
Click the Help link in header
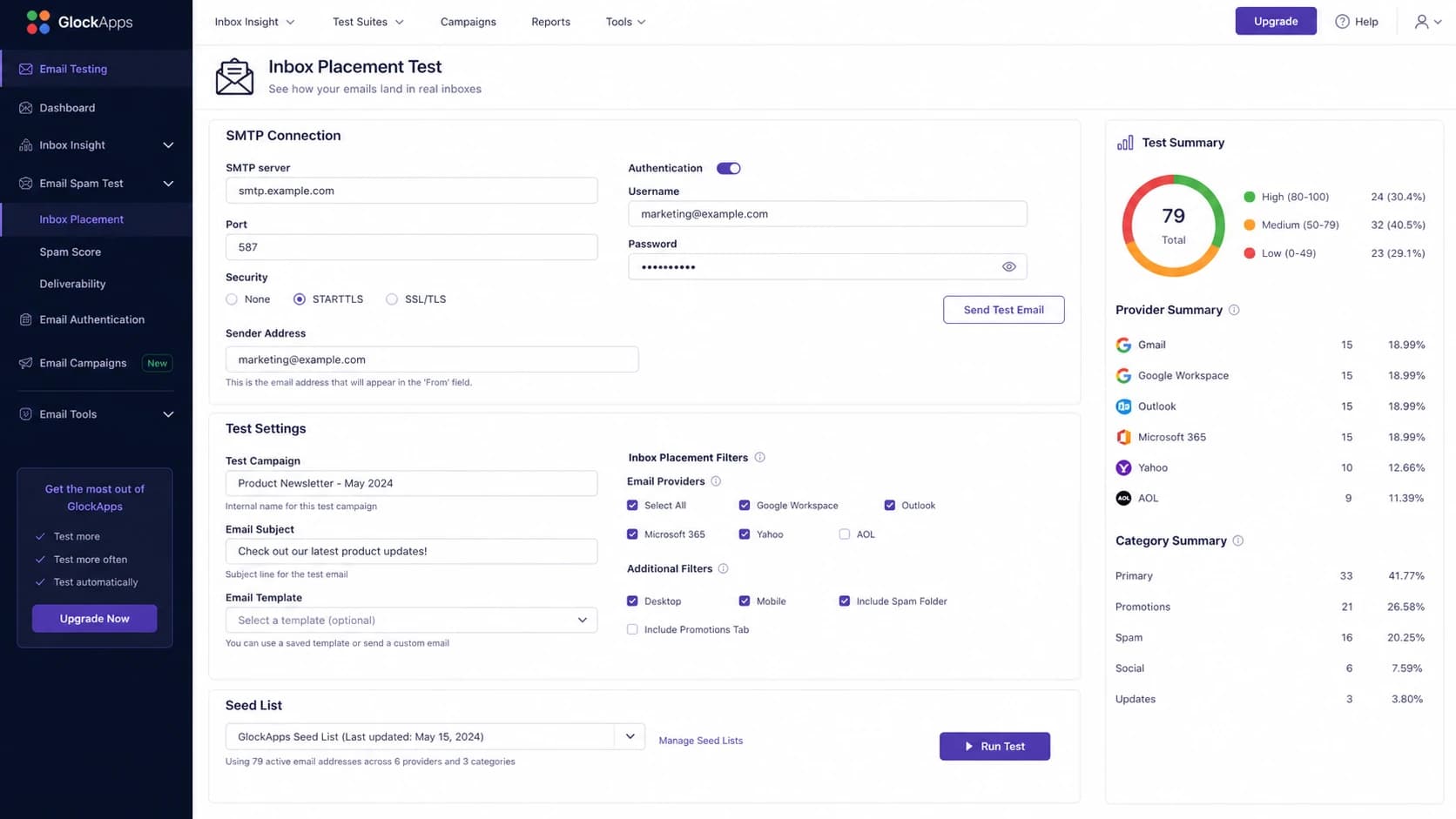tap(1357, 22)
